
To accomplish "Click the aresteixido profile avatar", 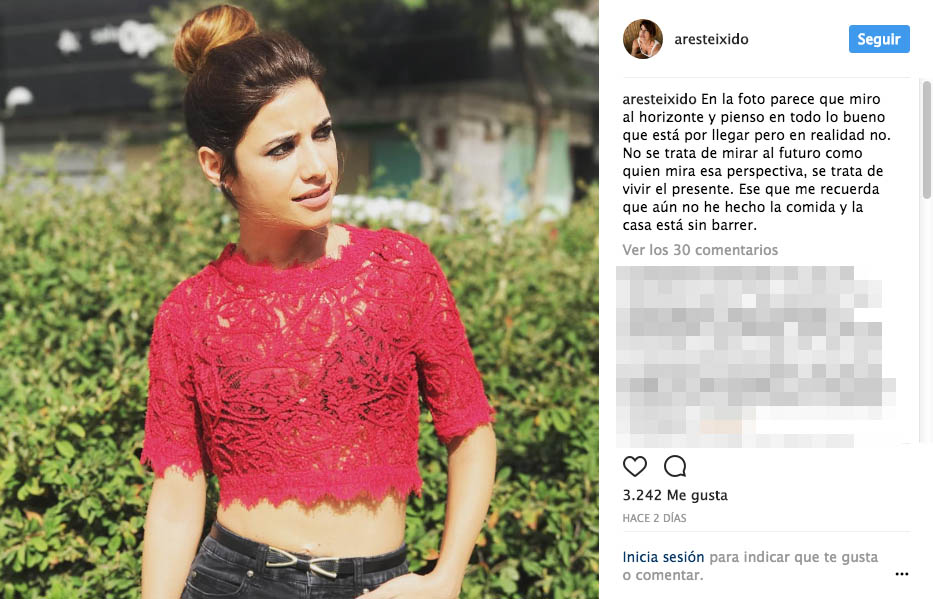I will [x=643, y=39].
